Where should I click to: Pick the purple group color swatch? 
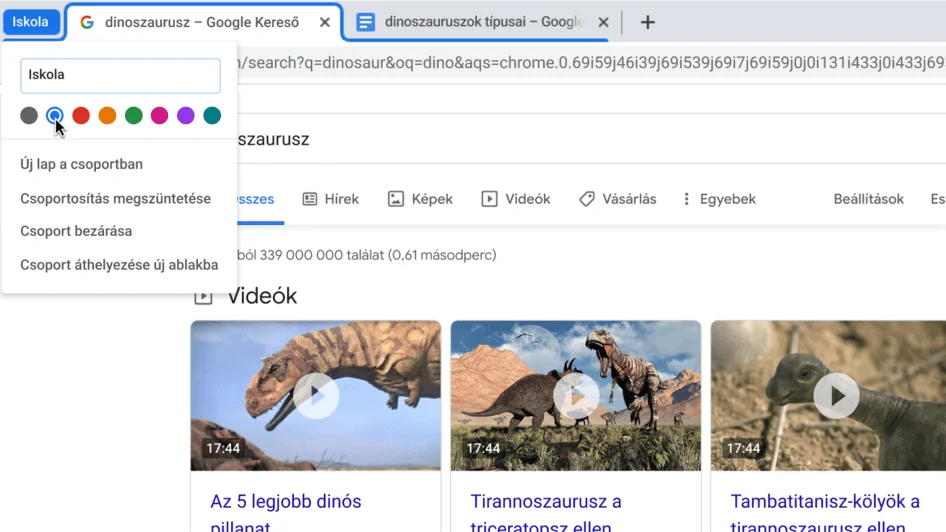click(185, 116)
